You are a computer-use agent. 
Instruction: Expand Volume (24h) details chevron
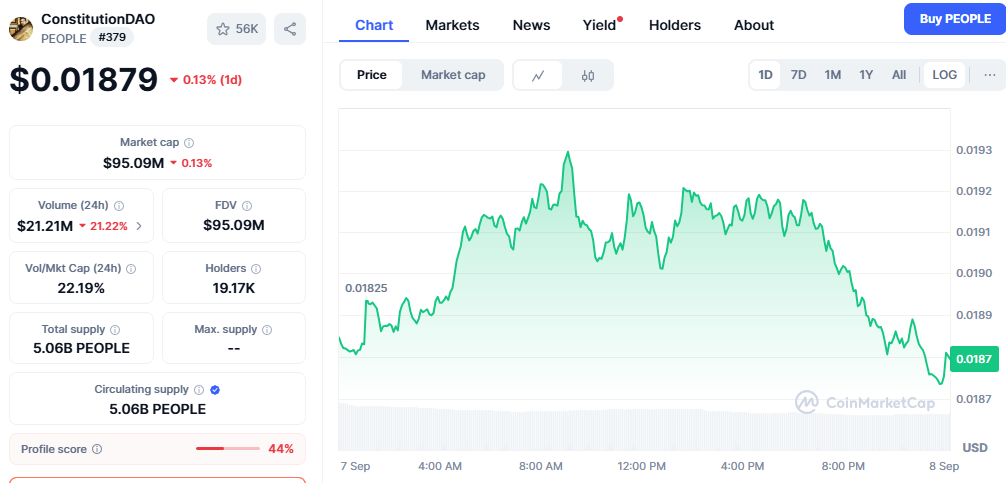click(140, 226)
